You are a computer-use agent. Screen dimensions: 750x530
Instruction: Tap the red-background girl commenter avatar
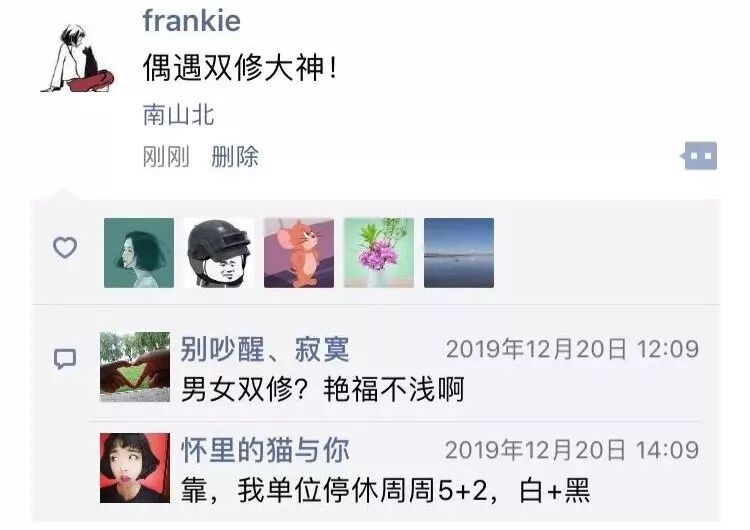135,468
